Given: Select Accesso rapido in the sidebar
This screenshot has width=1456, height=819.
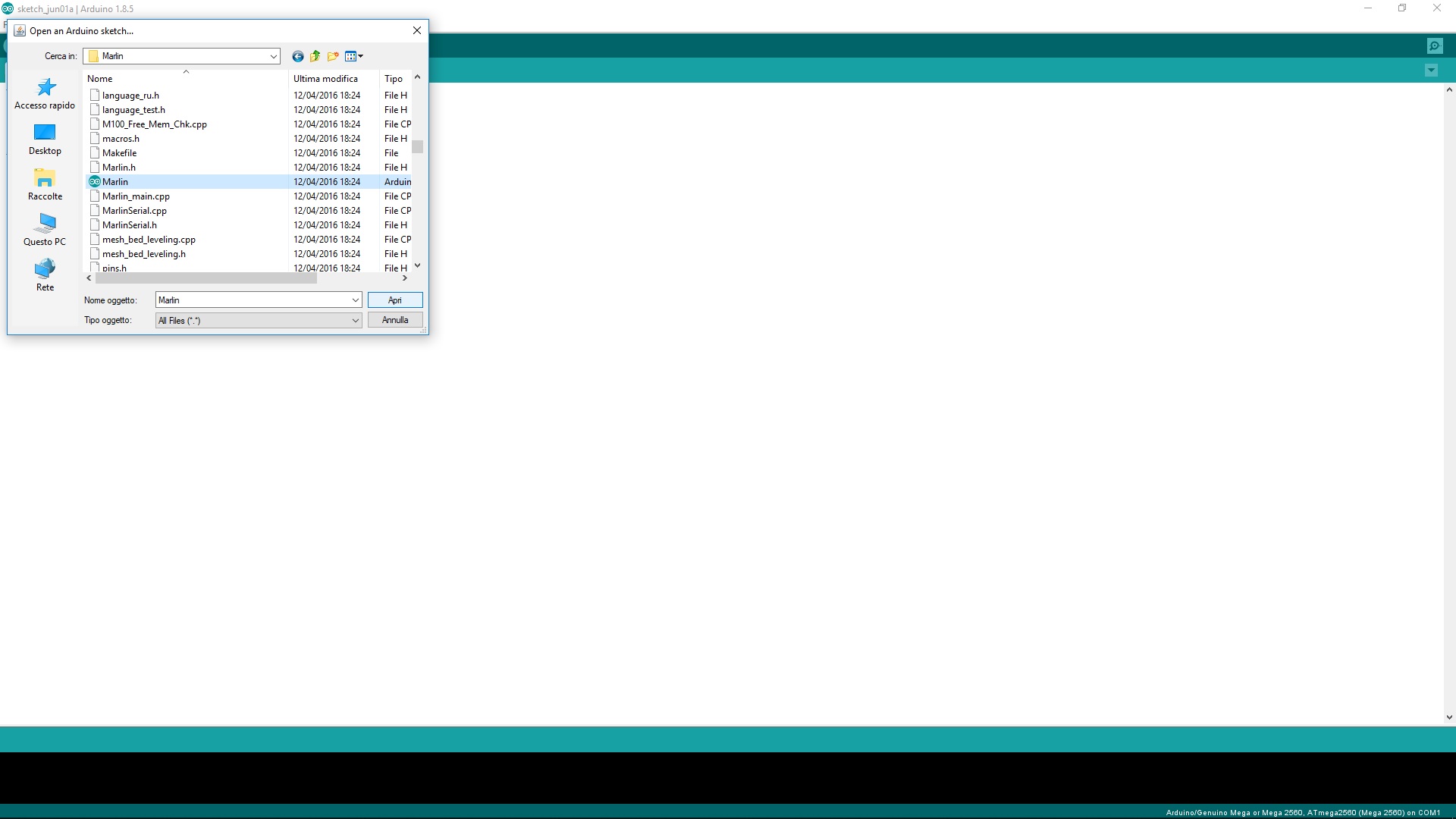Looking at the screenshot, I should [x=45, y=94].
